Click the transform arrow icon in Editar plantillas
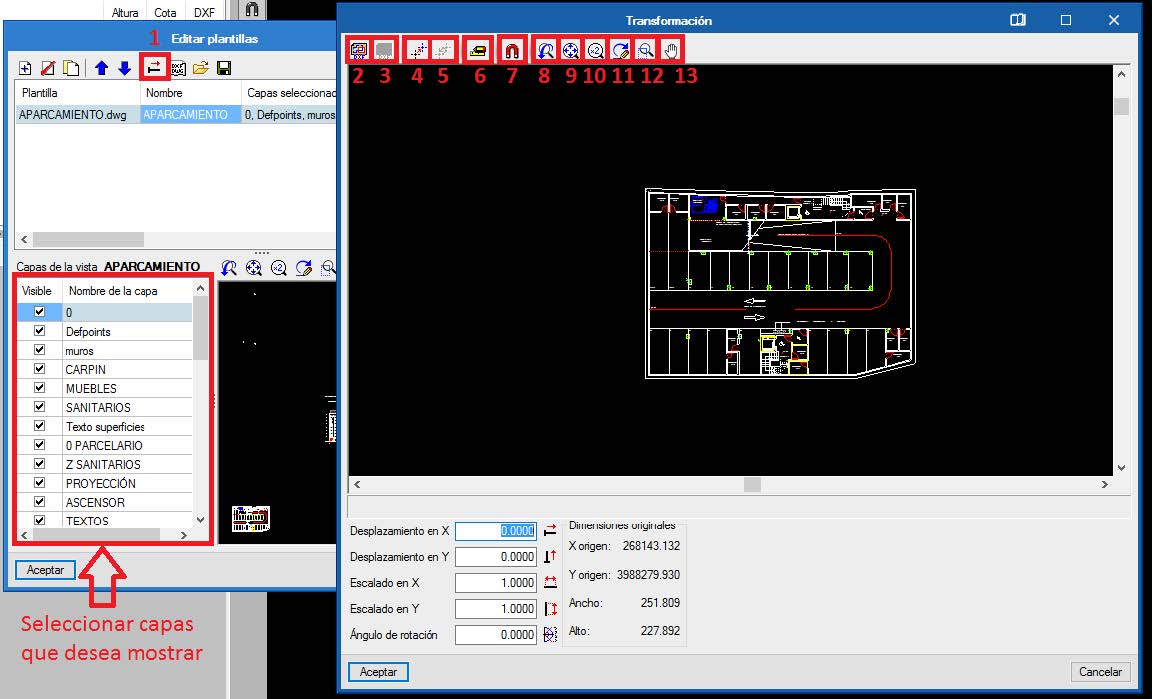Screen dimensions: 1152x699 [154, 67]
